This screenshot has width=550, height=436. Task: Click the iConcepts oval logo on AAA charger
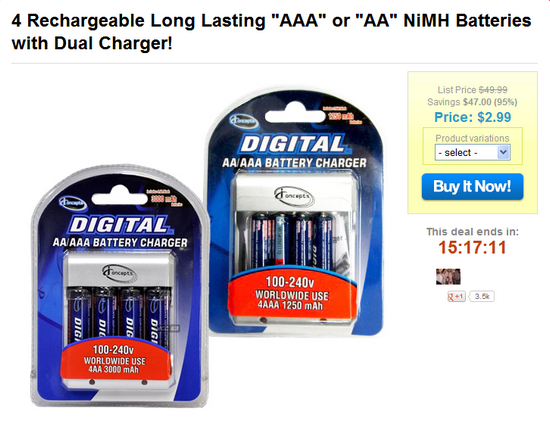tap(294, 196)
